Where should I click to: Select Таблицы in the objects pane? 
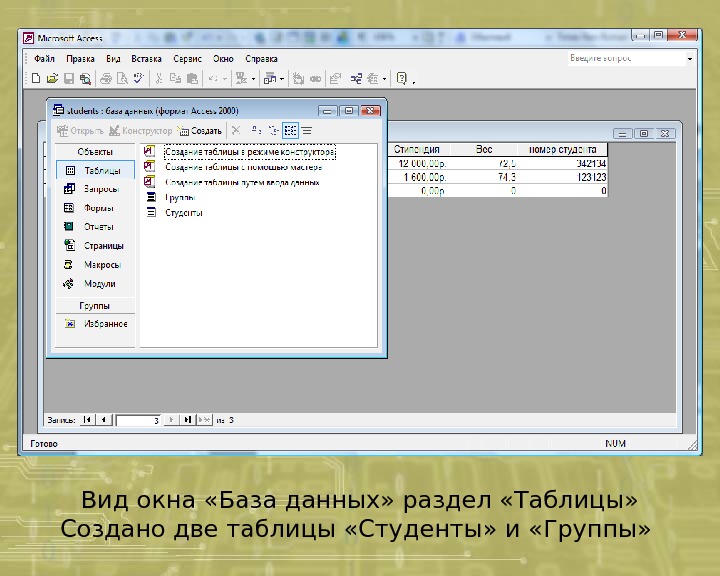click(x=96, y=170)
